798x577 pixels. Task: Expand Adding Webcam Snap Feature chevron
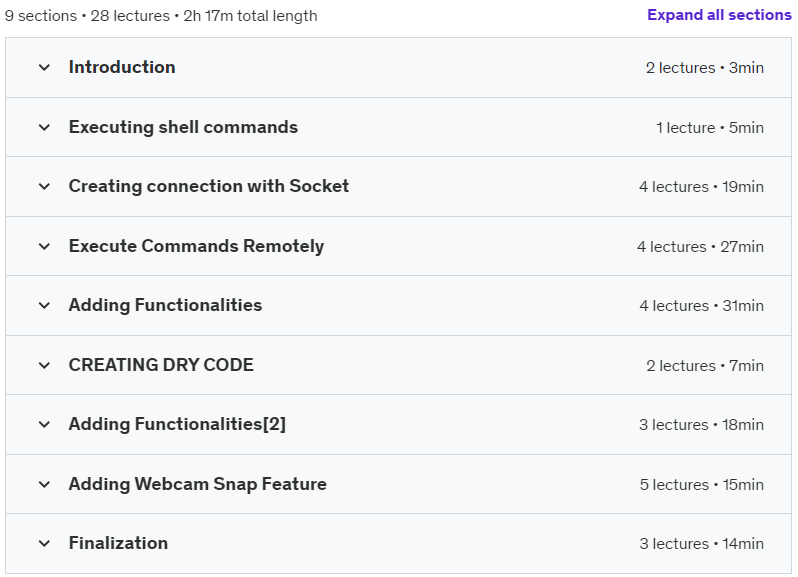[x=44, y=484]
